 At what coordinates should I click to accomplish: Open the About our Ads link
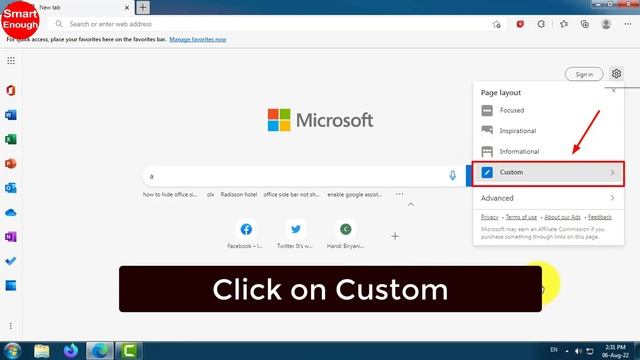click(x=562, y=217)
